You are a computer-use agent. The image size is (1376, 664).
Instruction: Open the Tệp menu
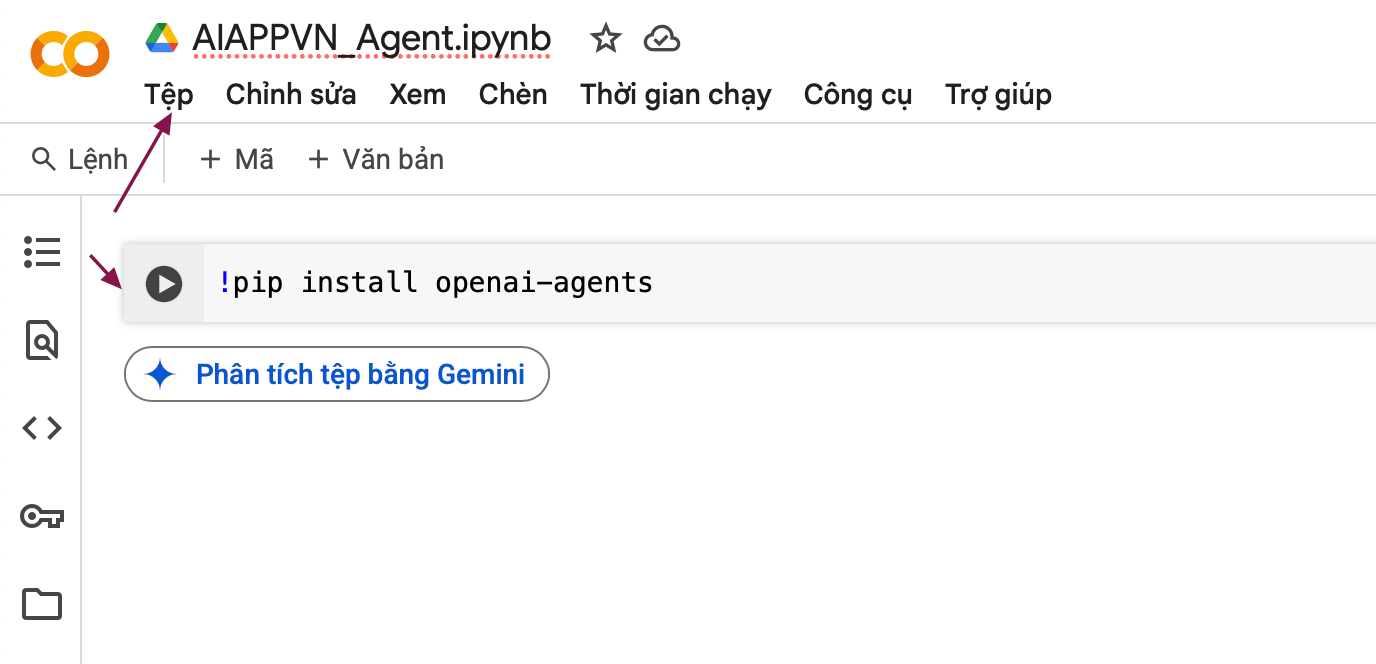(169, 95)
